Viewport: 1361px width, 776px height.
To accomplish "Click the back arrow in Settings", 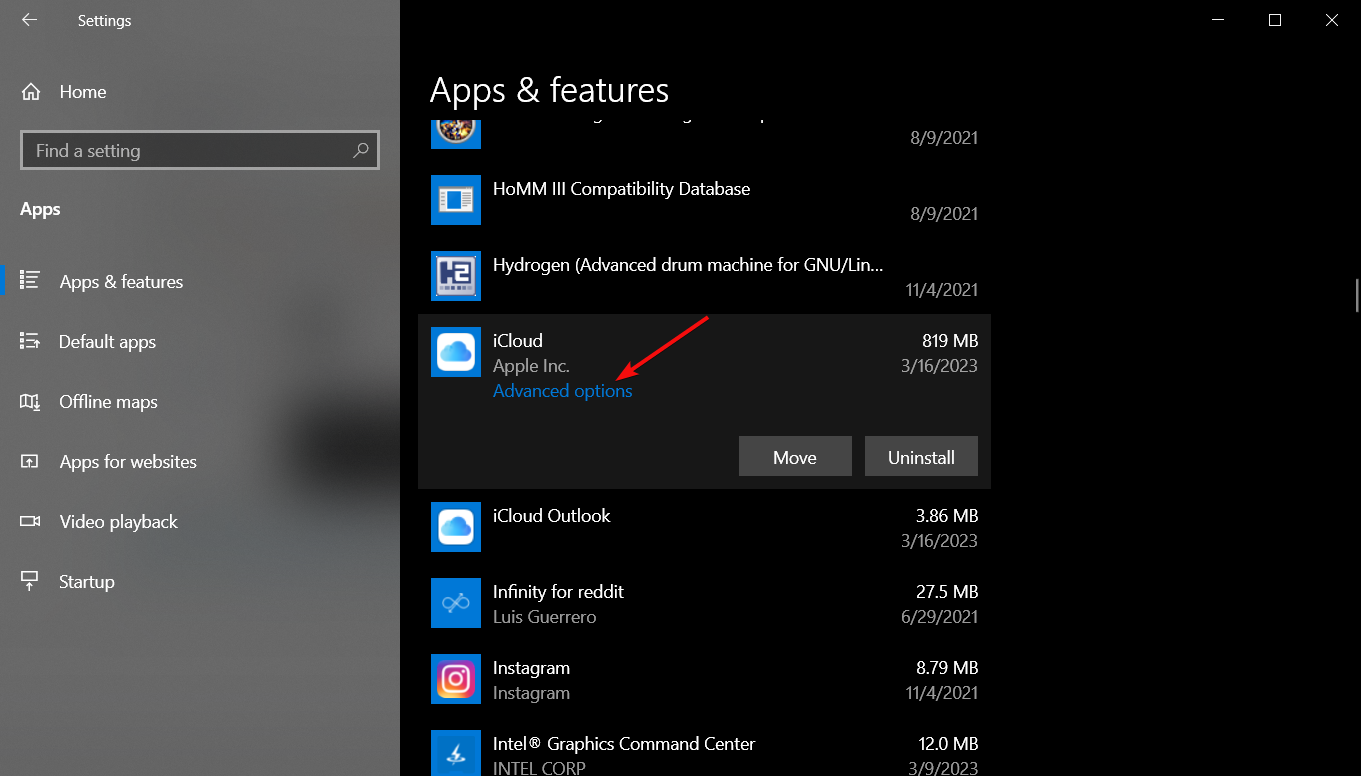I will (29, 20).
